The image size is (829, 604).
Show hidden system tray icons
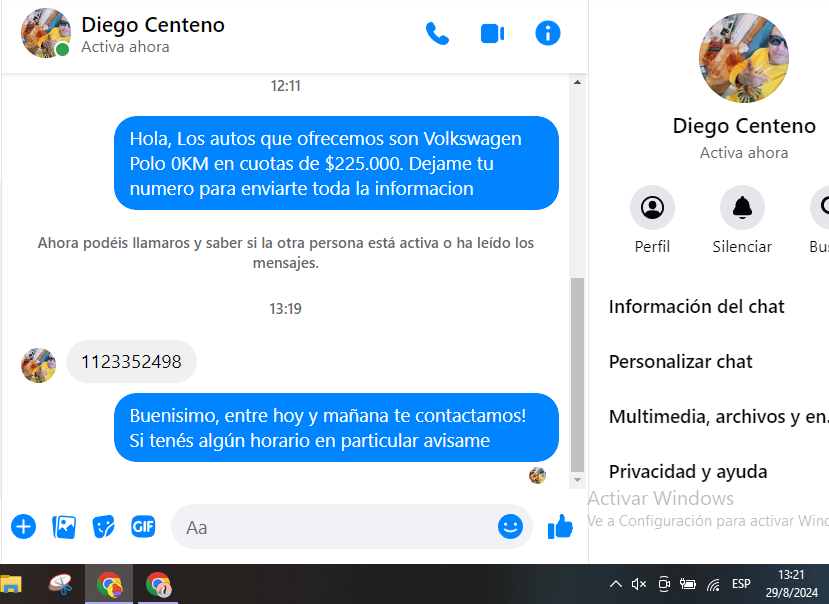click(x=615, y=584)
